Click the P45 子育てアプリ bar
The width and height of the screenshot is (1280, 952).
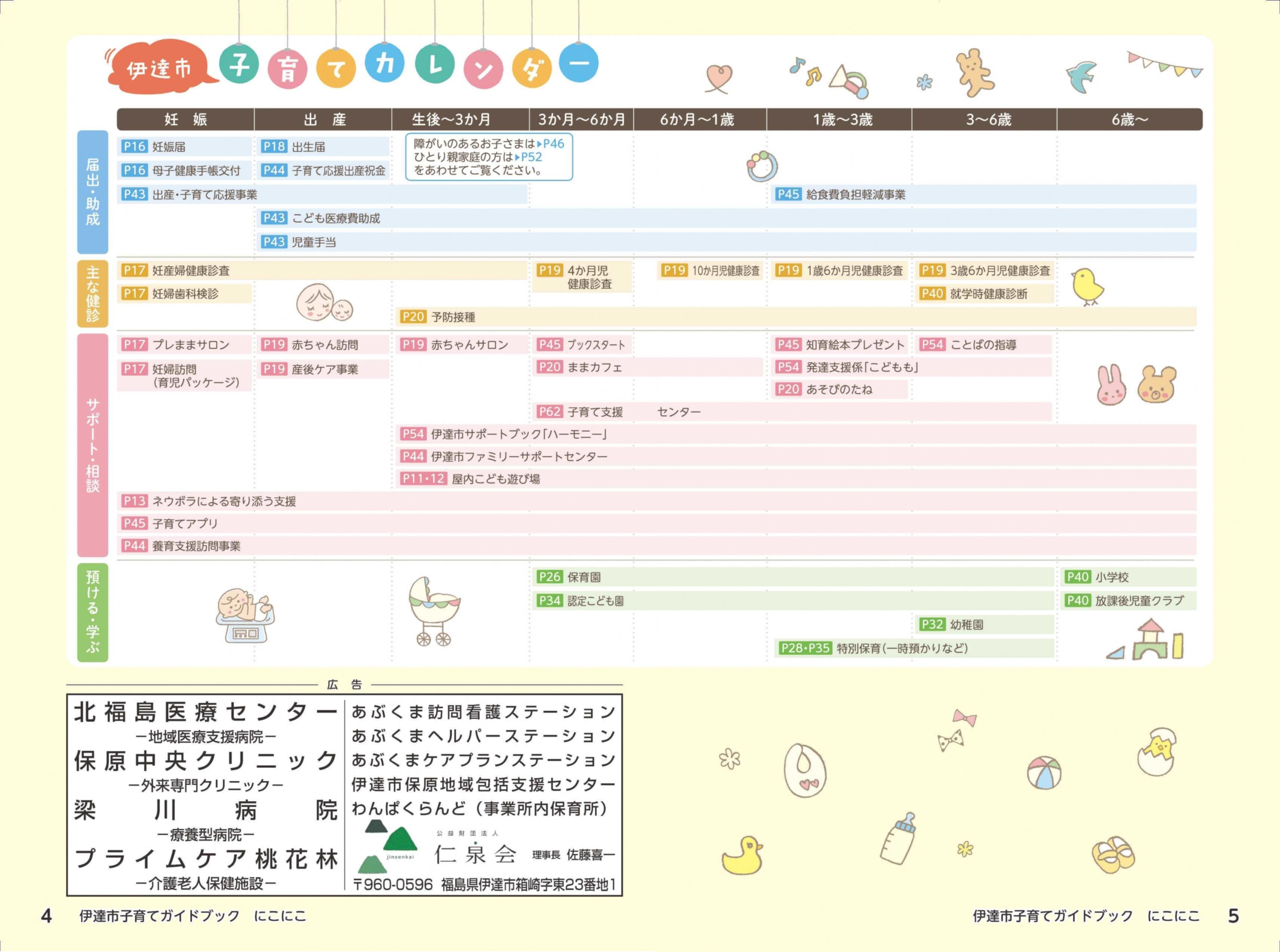click(656, 523)
